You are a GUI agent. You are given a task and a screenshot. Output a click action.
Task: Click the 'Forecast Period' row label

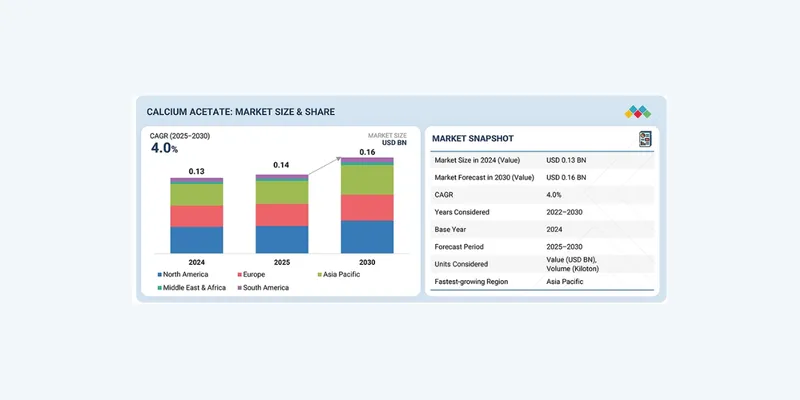pyautogui.click(x=459, y=247)
